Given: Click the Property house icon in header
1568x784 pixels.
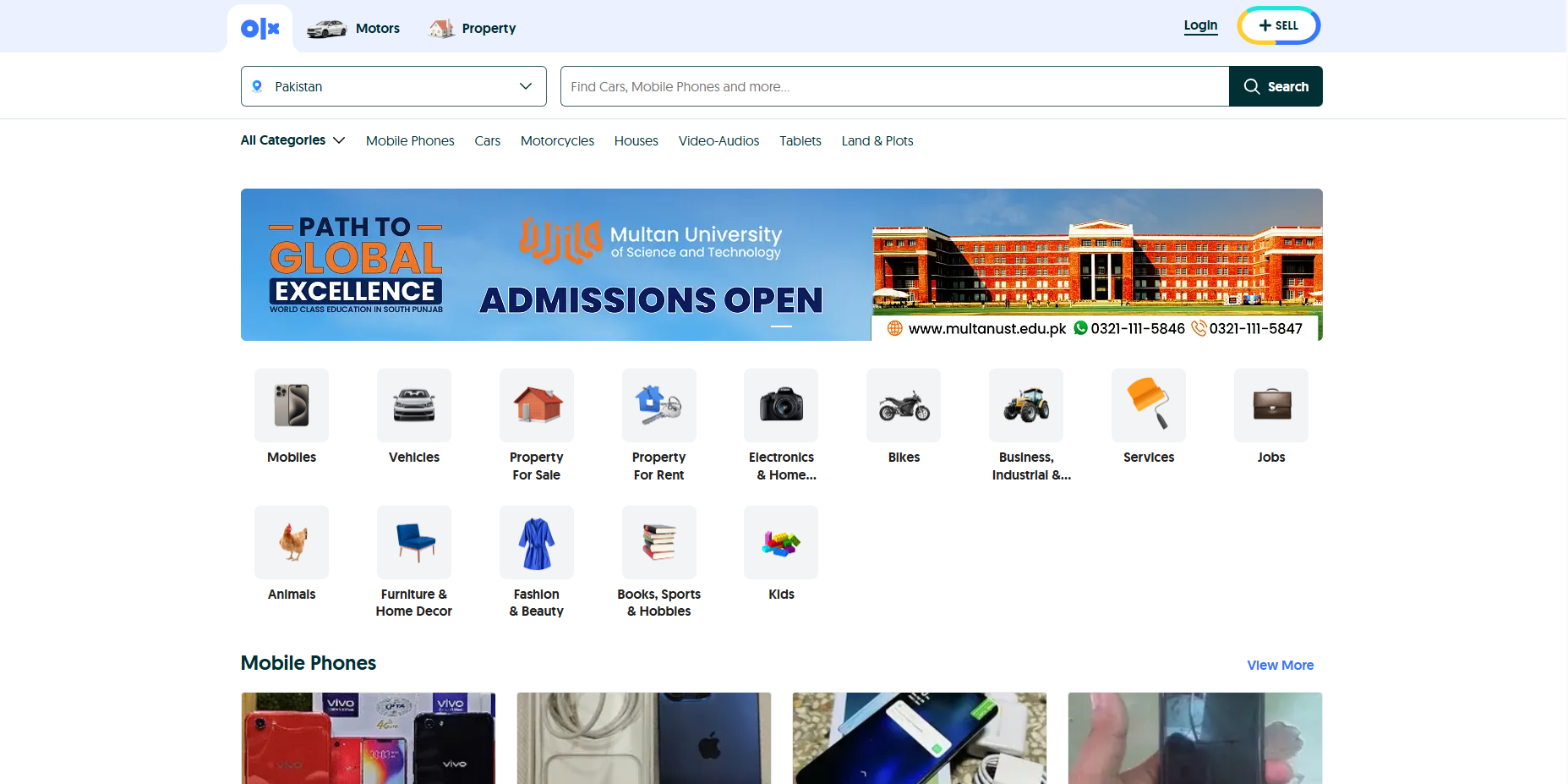Looking at the screenshot, I should (441, 29).
